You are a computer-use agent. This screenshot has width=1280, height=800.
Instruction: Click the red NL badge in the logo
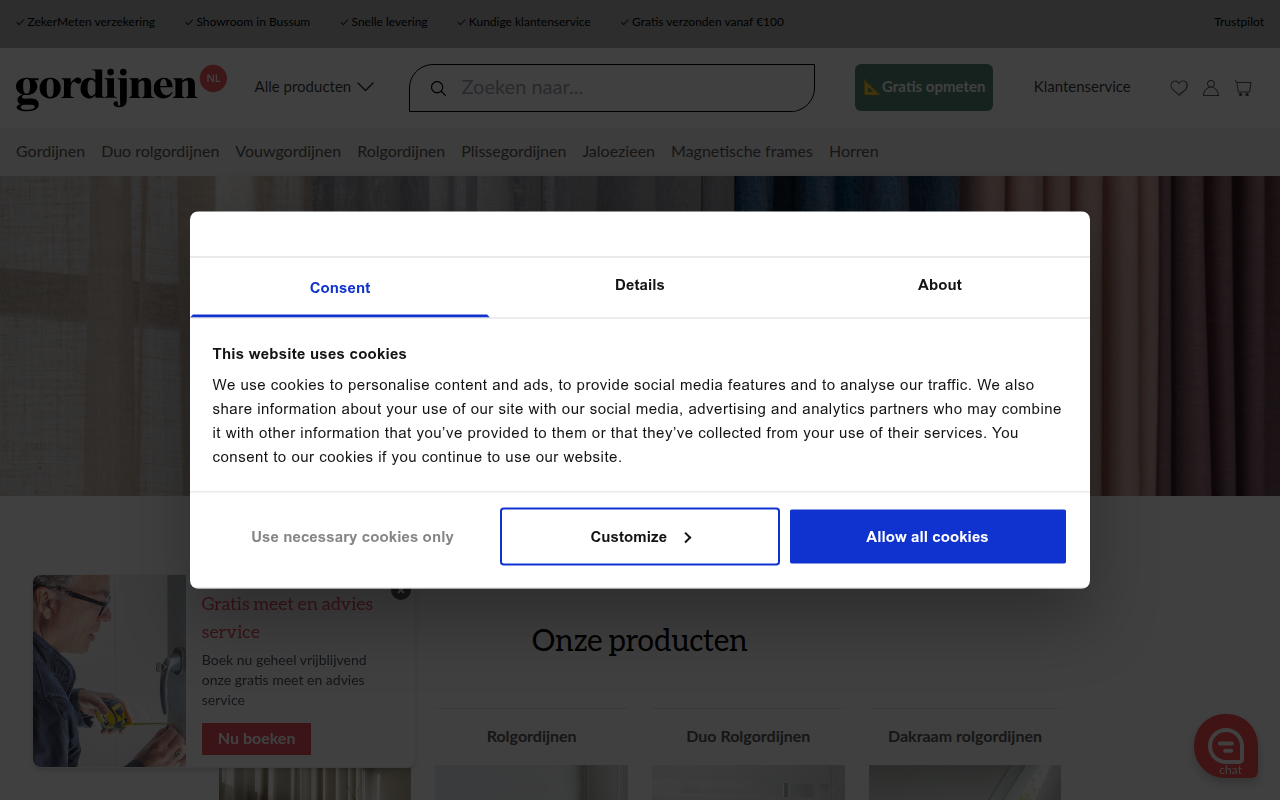213,78
